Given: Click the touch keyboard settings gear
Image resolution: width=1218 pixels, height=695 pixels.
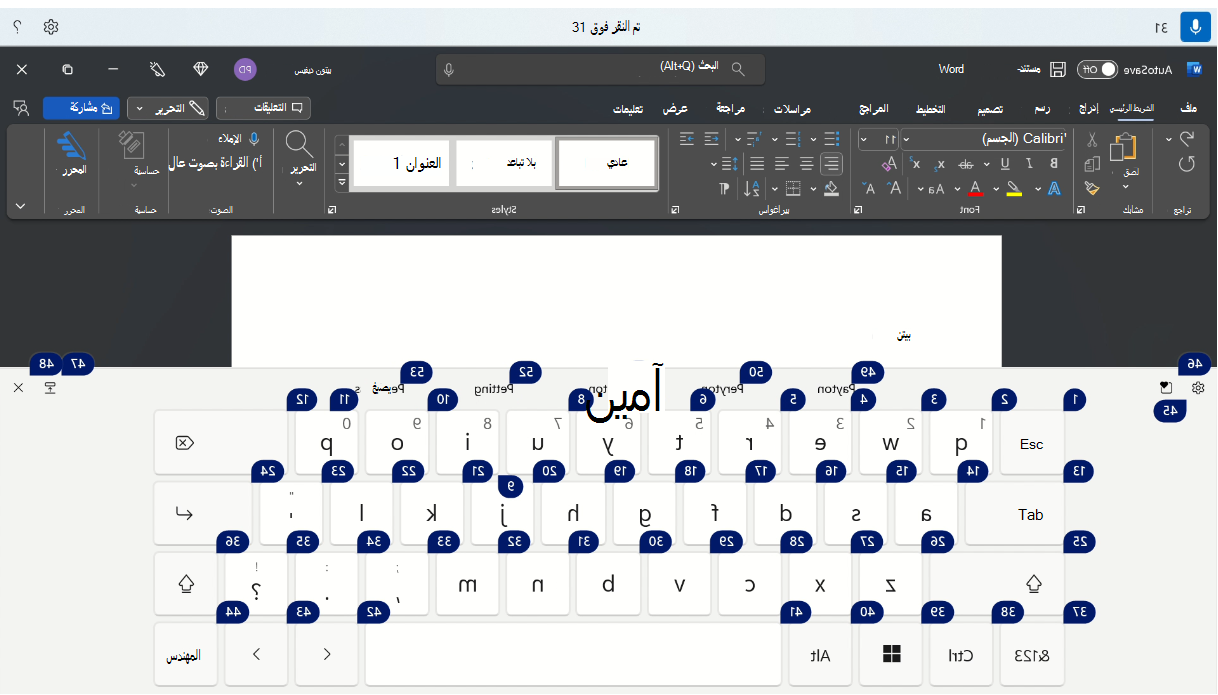Looking at the screenshot, I should point(1198,387).
